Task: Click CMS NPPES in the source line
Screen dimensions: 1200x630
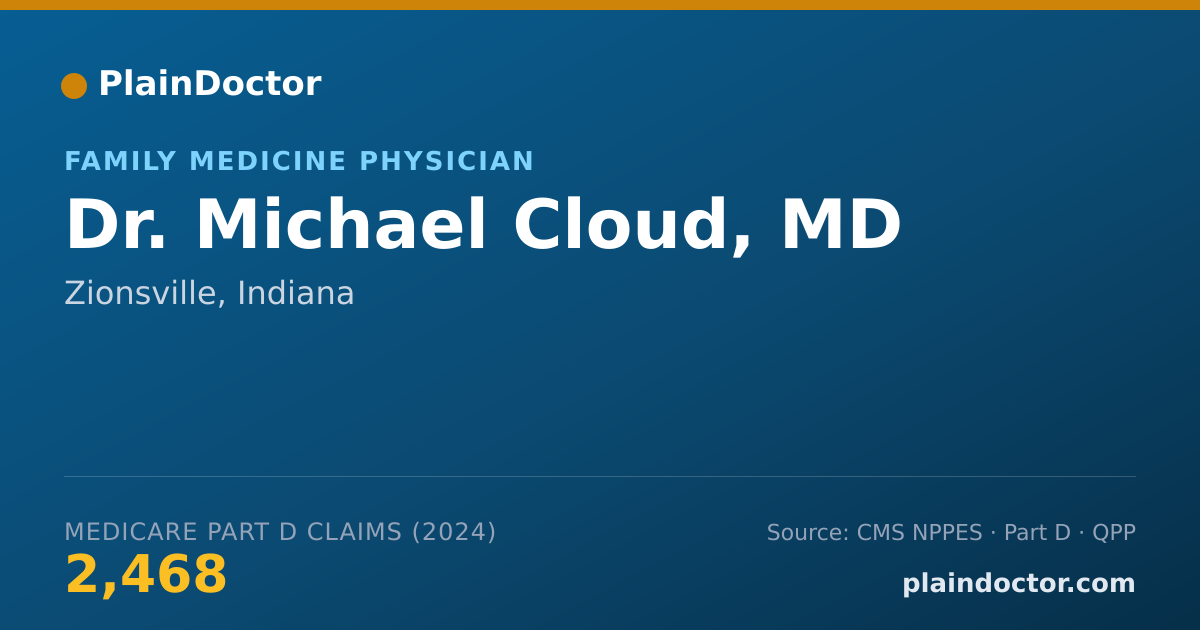Action: pyautogui.click(x=919, y=533)
